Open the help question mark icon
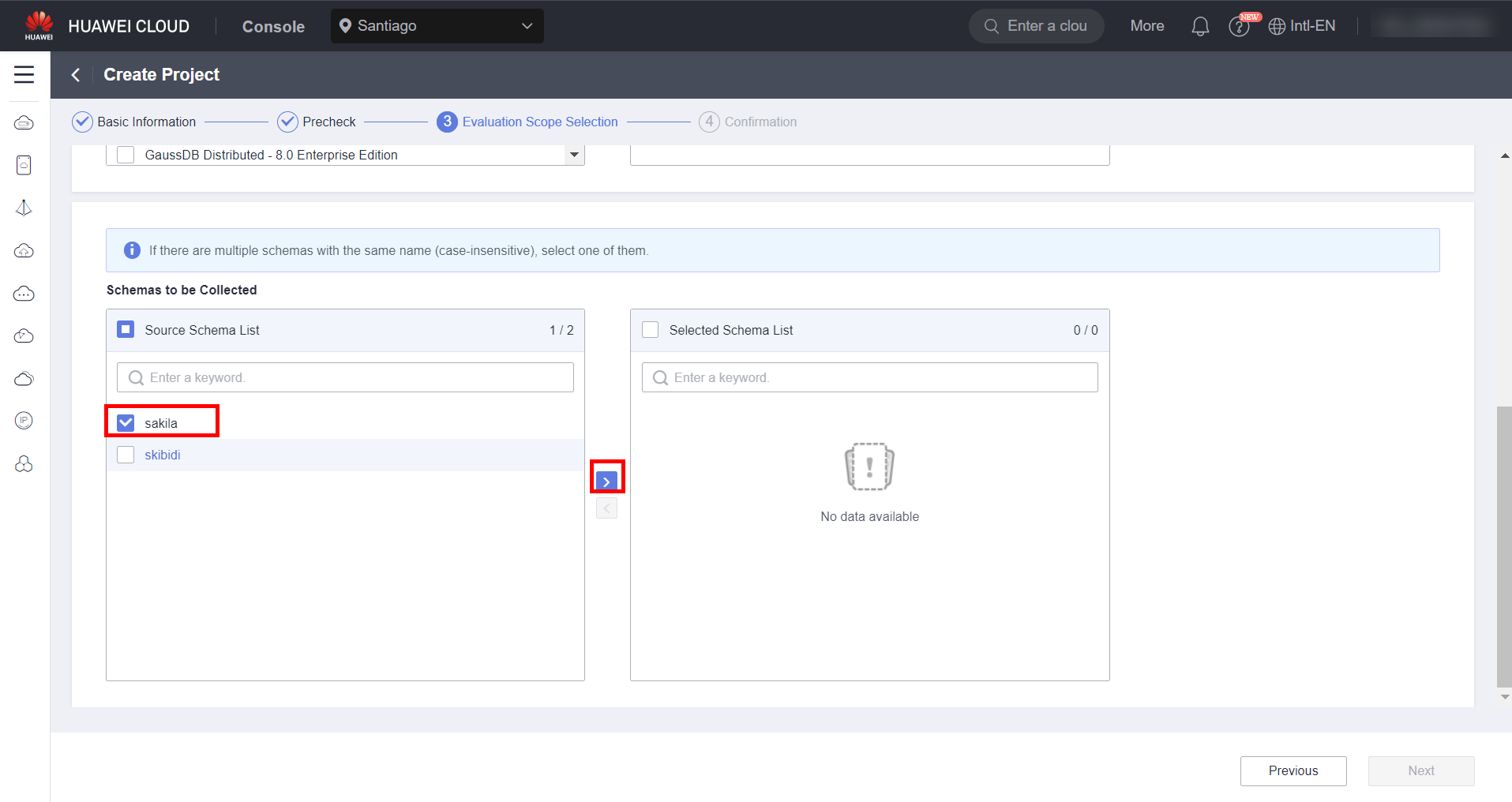 point(1238,27)
